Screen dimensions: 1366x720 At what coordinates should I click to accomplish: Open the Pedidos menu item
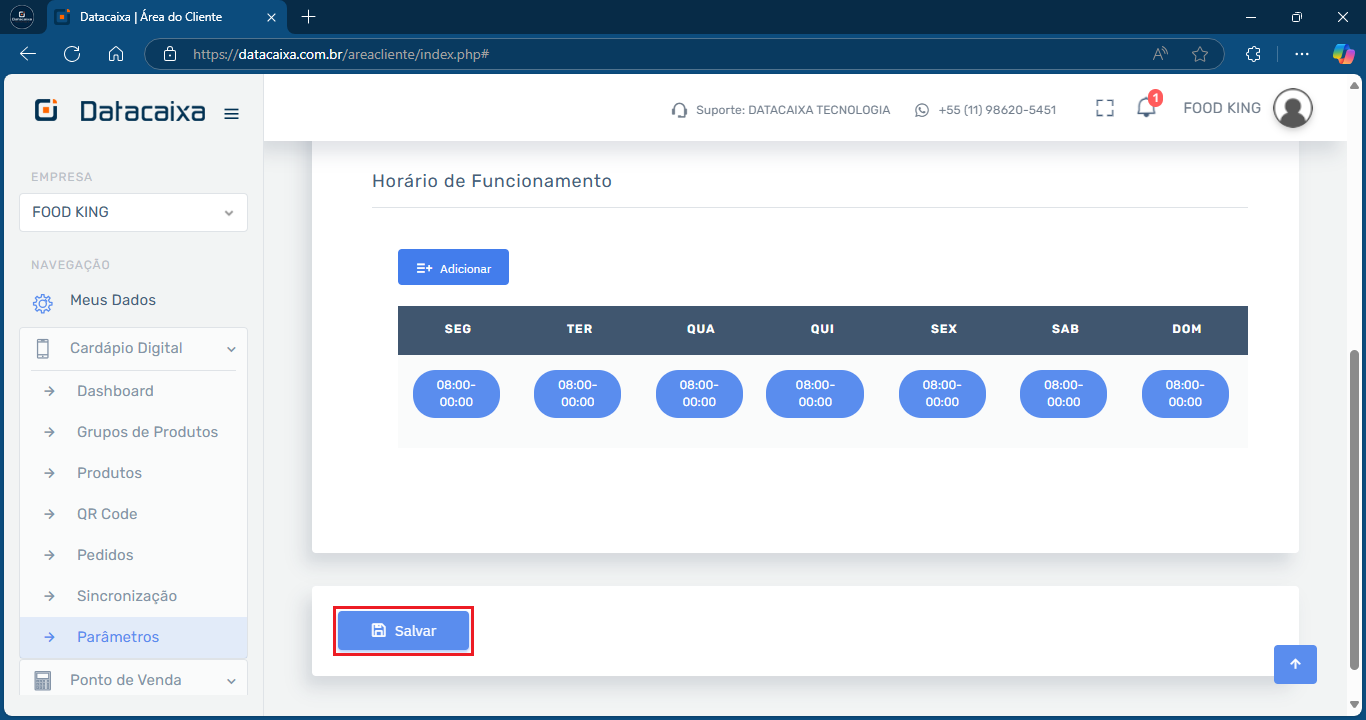point(105,555)
